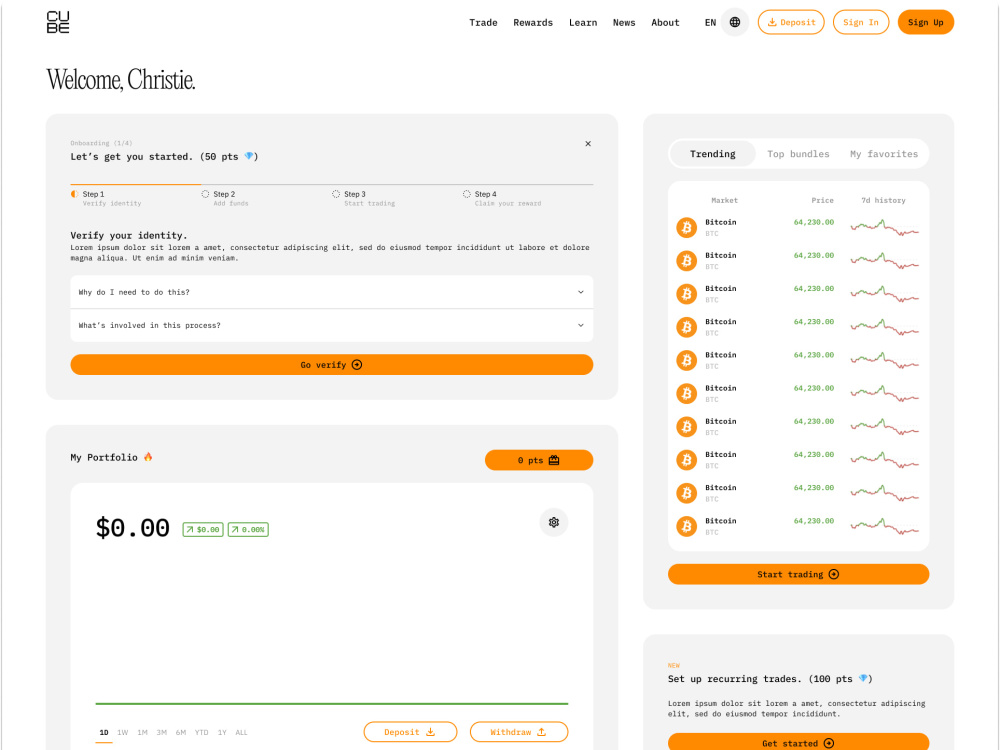Click the 0 pts rewards button
This screenshot has height=750, width=1000.
539,460
